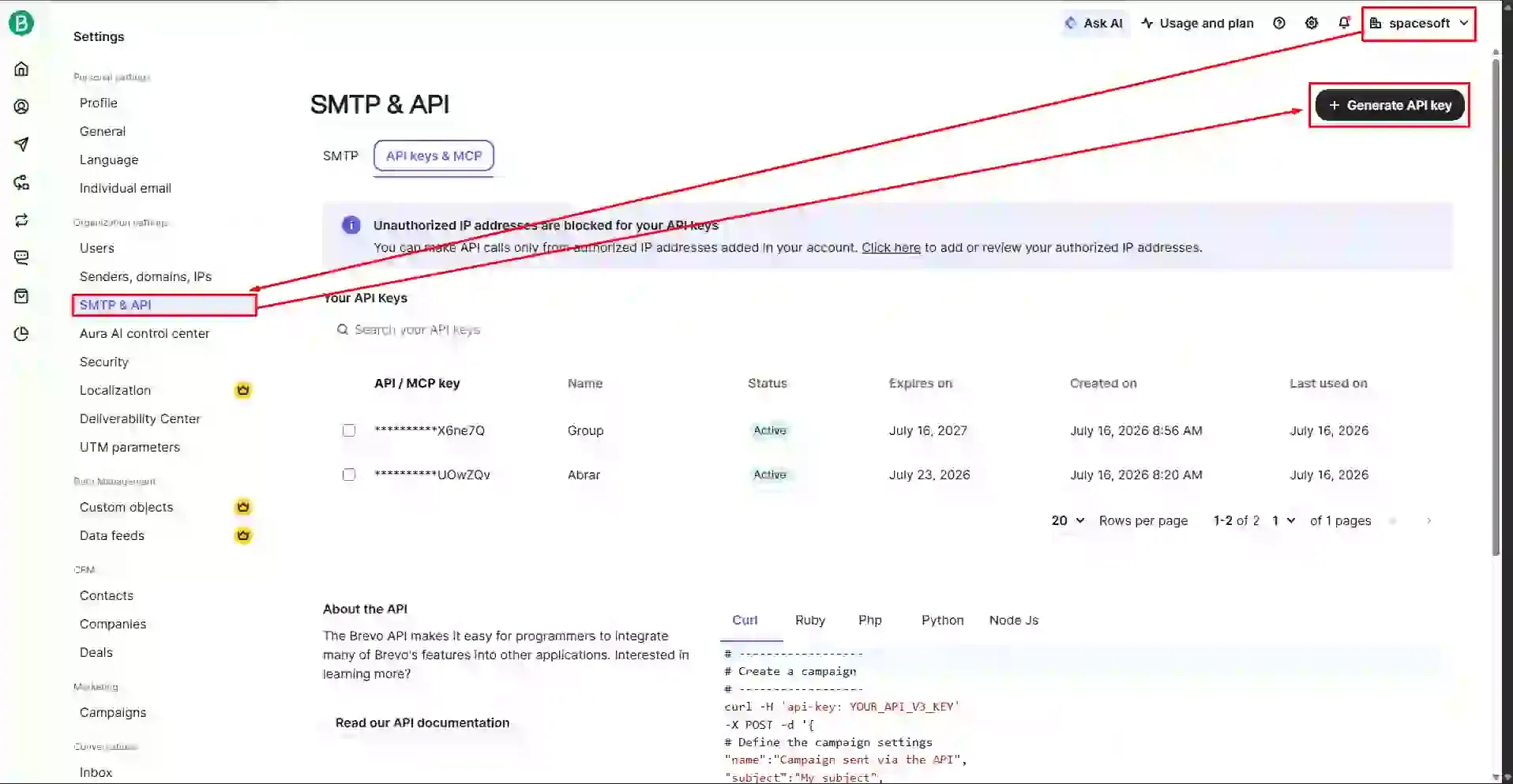Viewport: 1513px width, 784px height.
Task: Open the page number dropdown showing 1
Action: pyautogui.click(x=1283, y=520)
